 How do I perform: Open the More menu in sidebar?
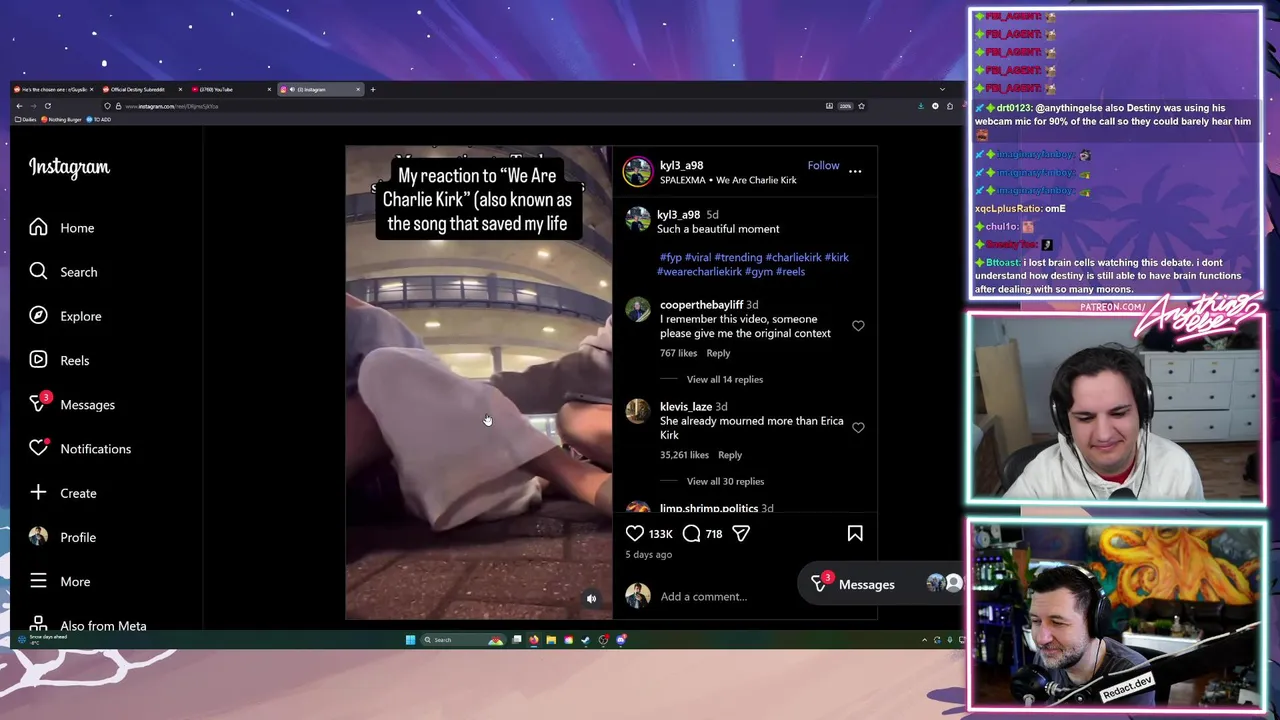pos(59,581)
